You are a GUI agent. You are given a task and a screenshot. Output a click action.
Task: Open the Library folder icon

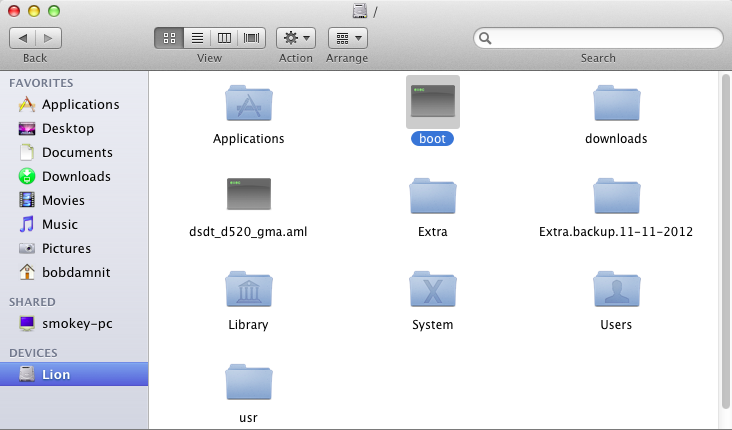(249, 289)
